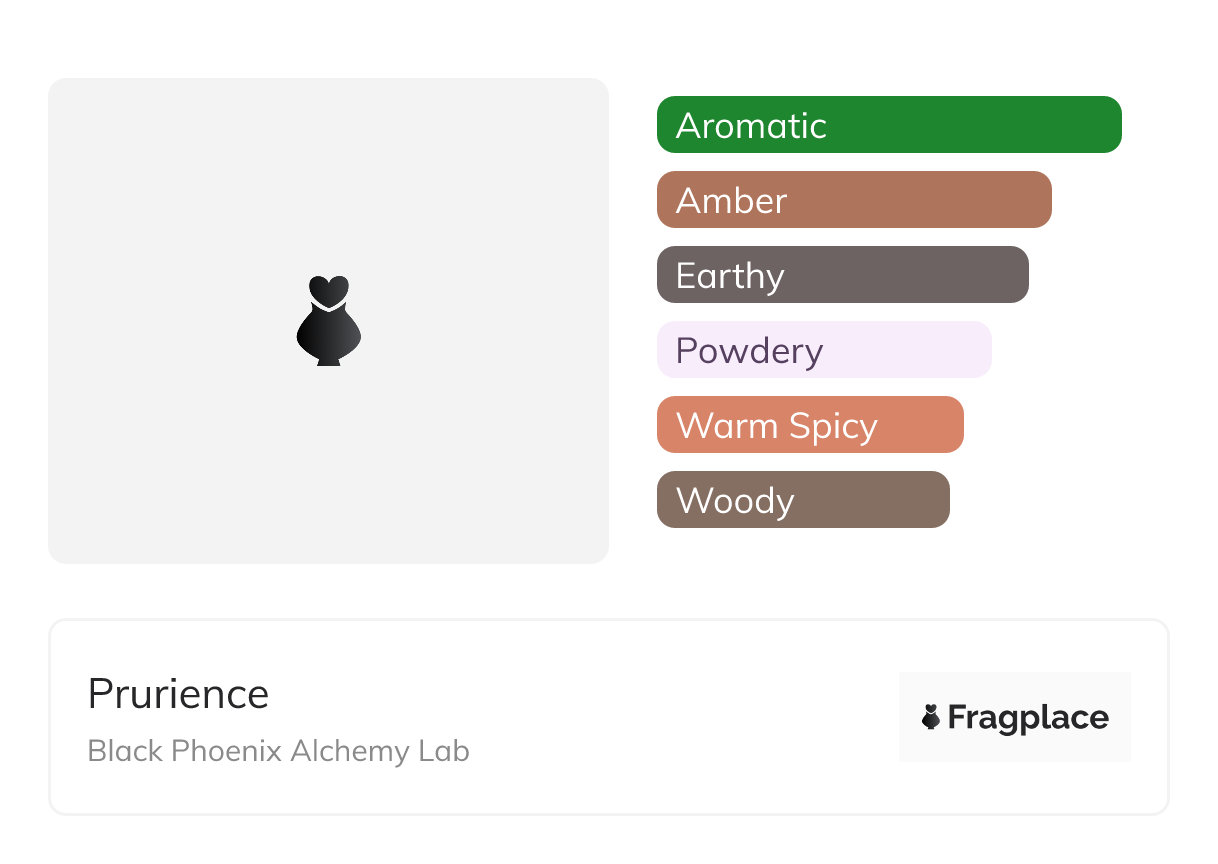Click the 'Warm Spicy' text label
Viewport: 1218px width, 864px height.
coord(777,426)
